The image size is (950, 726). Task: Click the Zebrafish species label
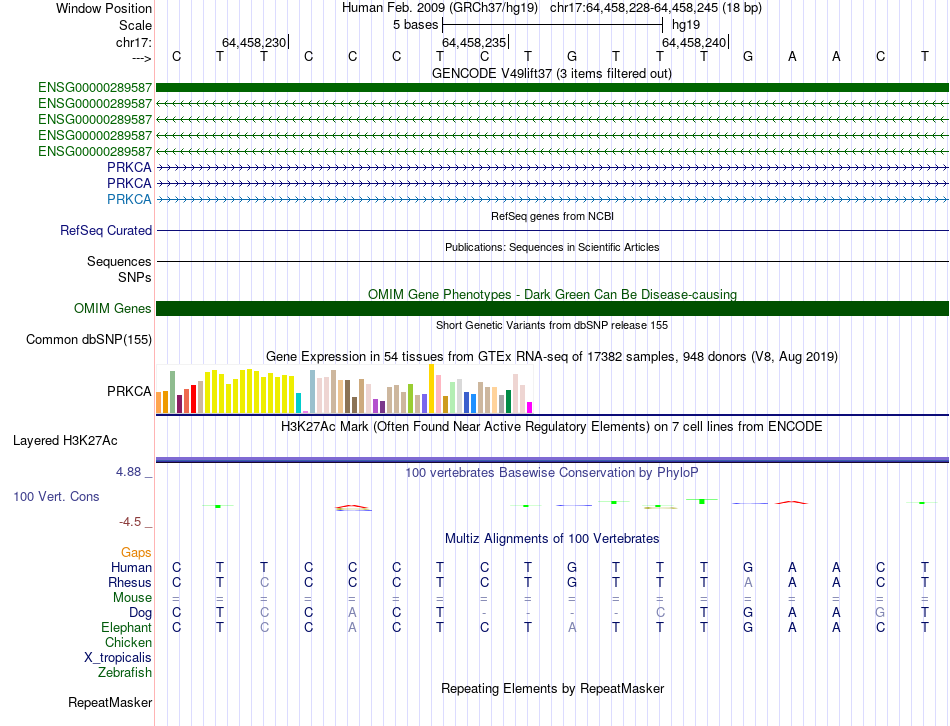pos(125,673)
